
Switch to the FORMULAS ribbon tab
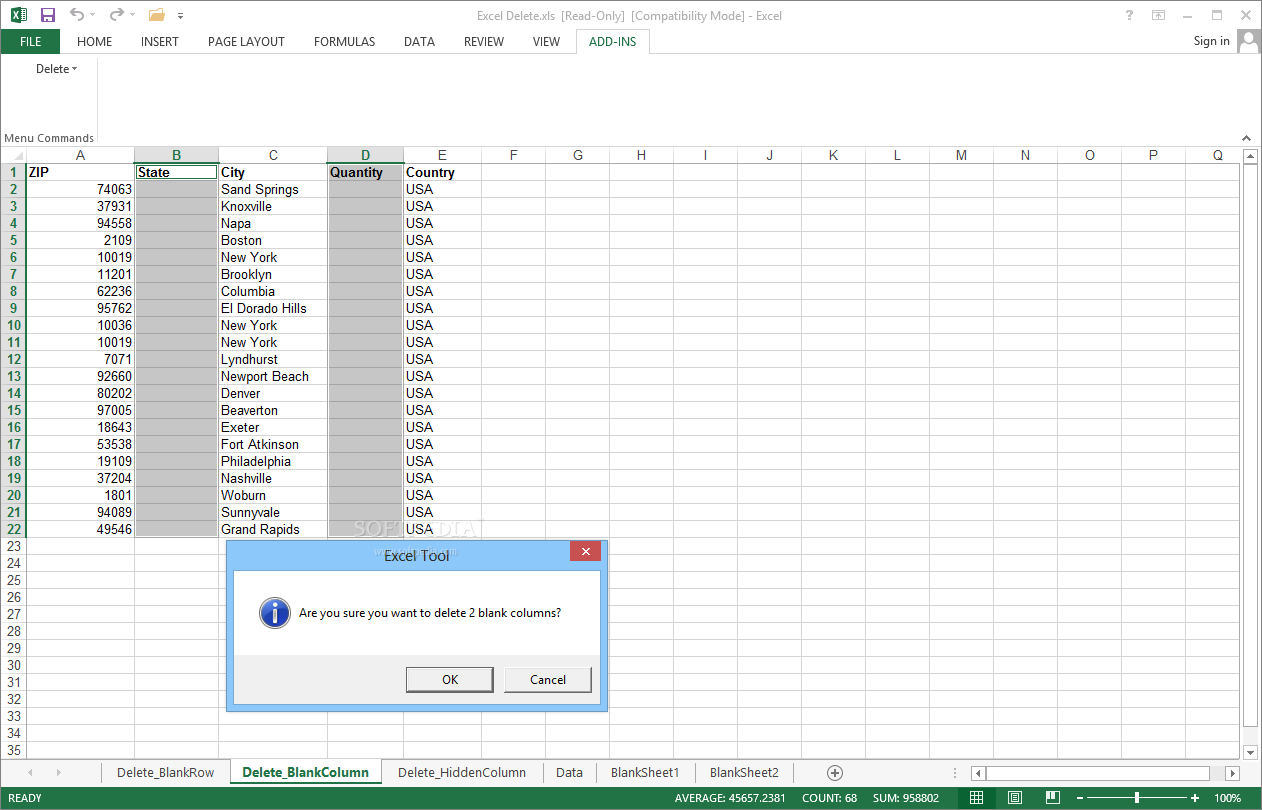[x=344, y=42]
